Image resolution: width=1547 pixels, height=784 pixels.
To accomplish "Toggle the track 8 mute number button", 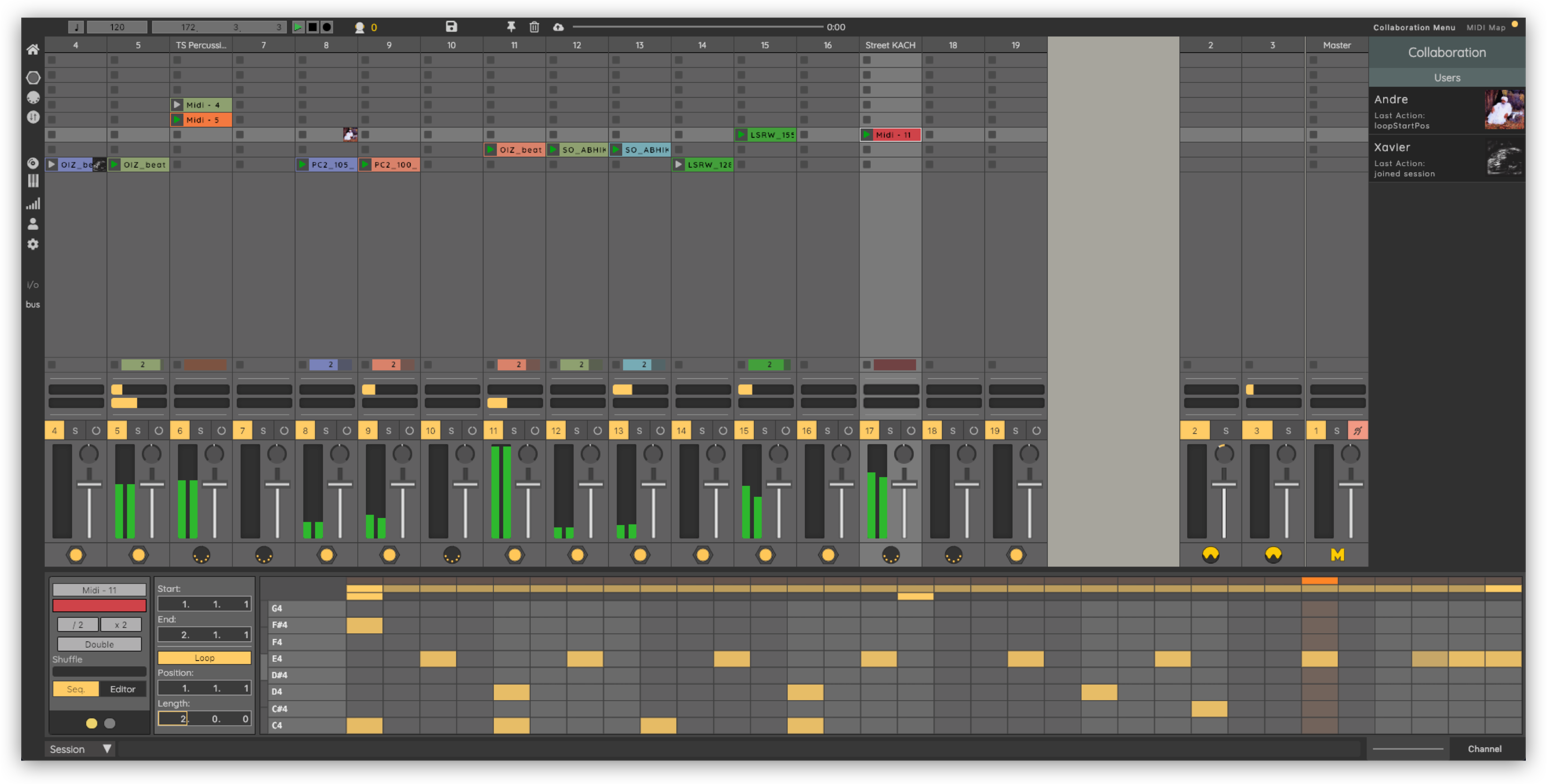I will pyautogui.click(x=305, y=430).
